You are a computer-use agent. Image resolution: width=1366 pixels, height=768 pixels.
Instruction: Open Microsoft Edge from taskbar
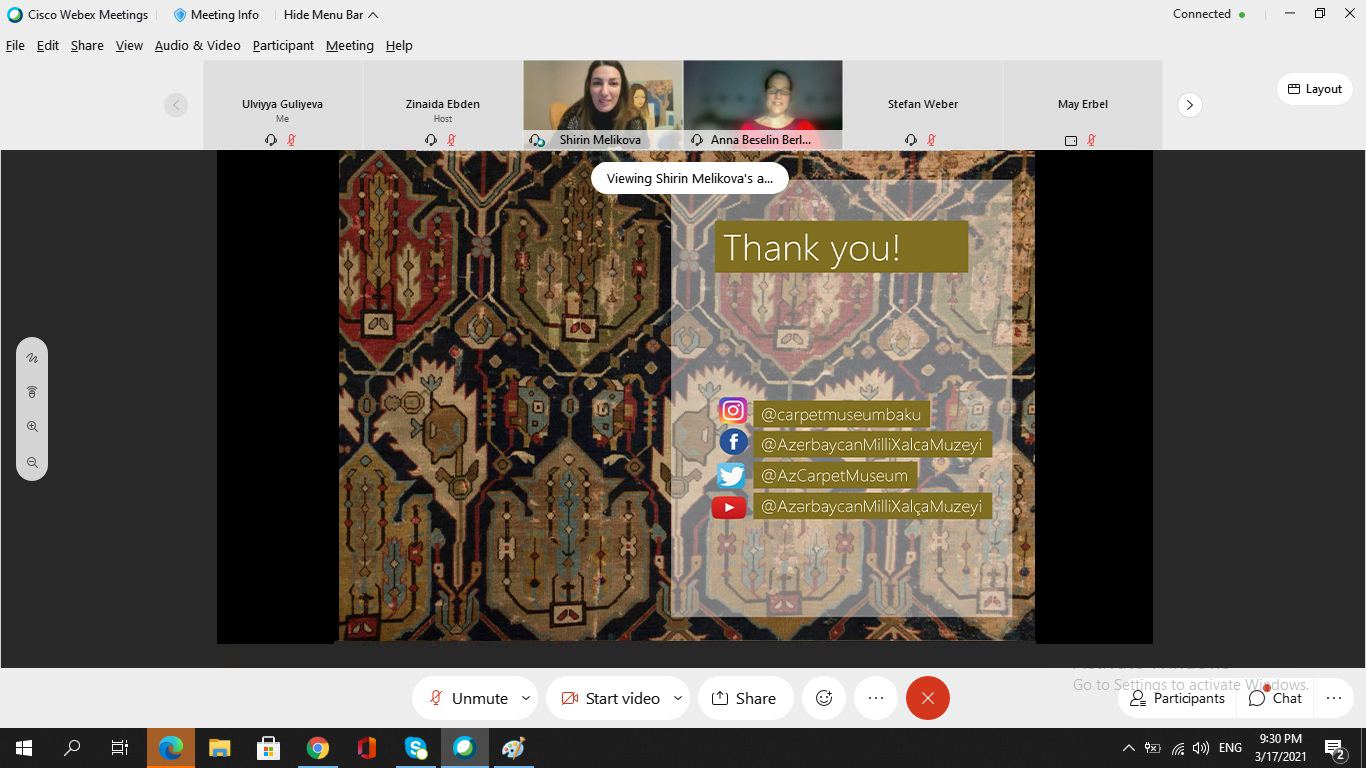pyautogui.click(x=171, y=748)
